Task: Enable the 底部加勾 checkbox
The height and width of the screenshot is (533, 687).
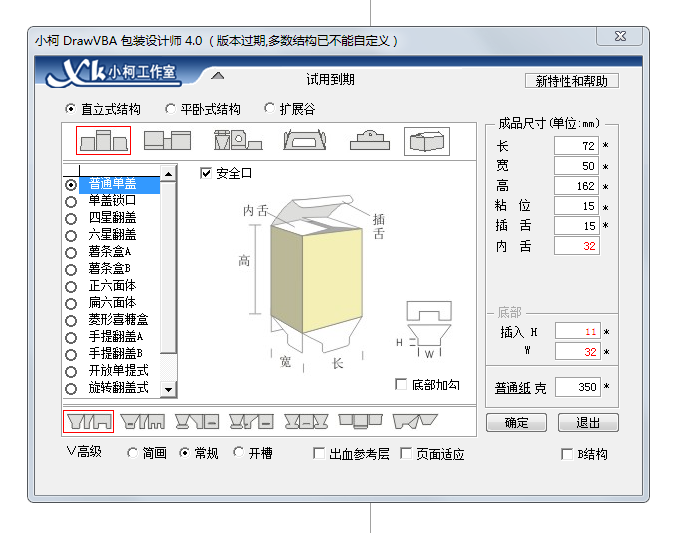Action: point(402,385)
